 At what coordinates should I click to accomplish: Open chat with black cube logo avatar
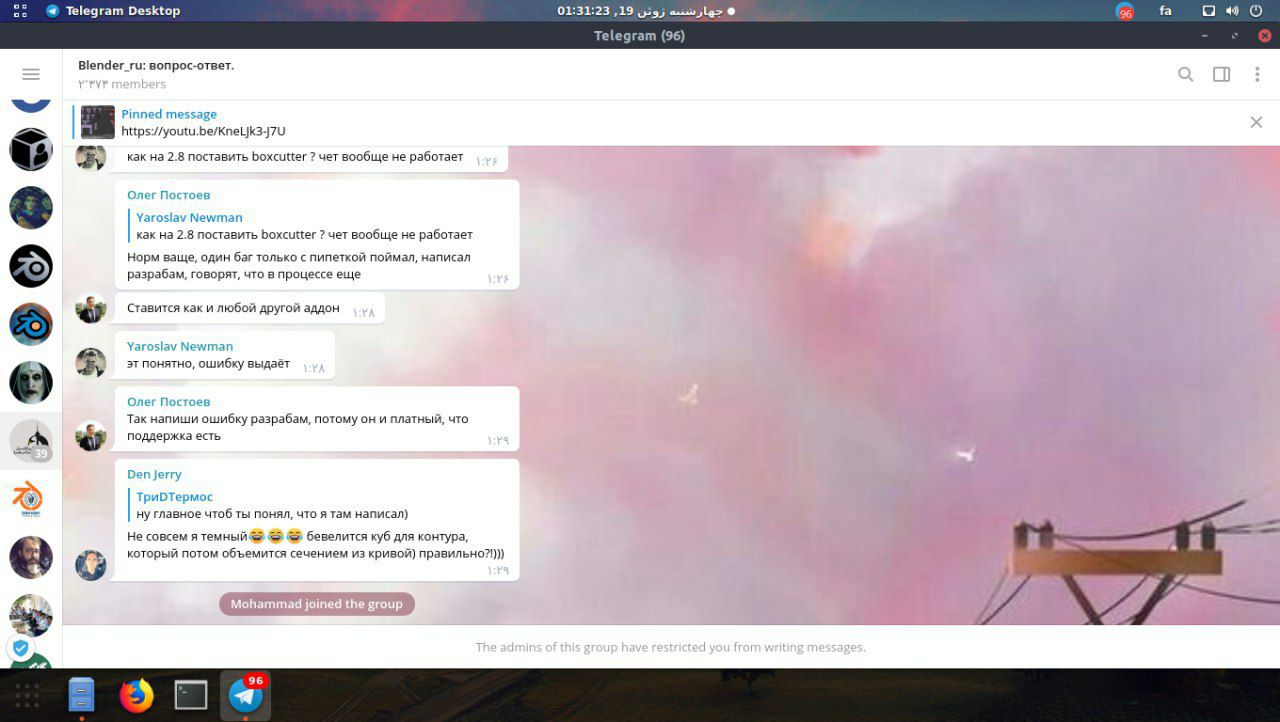click(31, 150)
